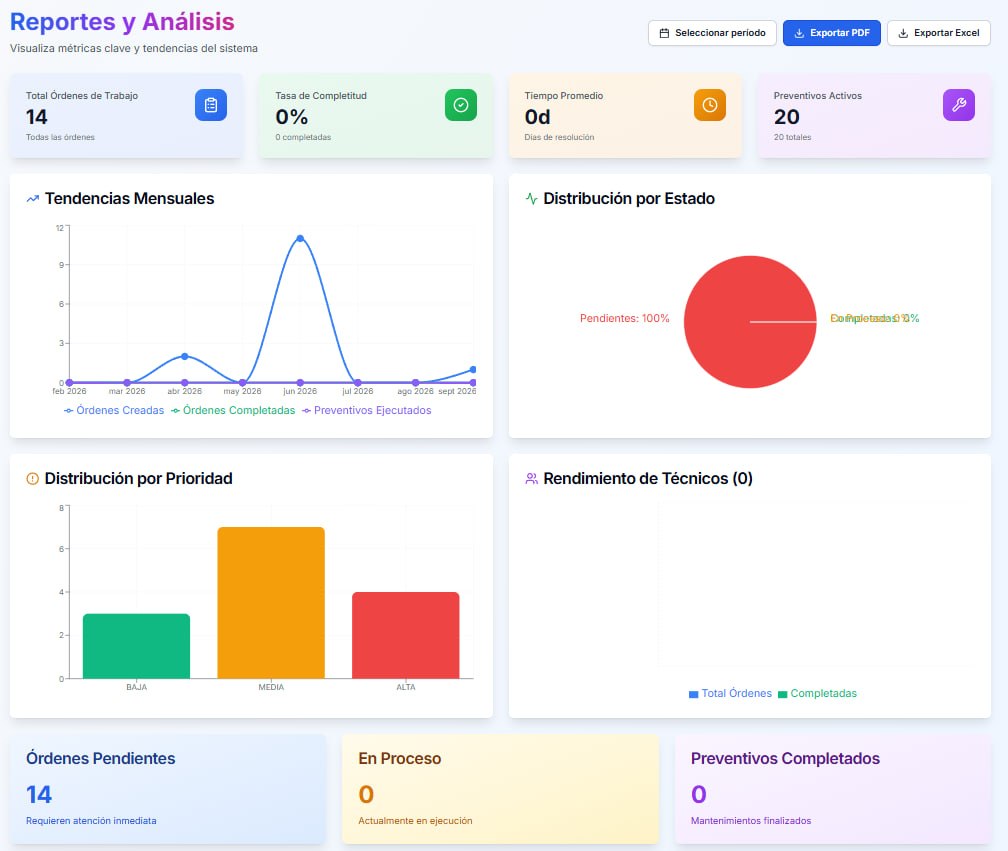Toggle the Órdenes Creadas legend series

[114, 410]
